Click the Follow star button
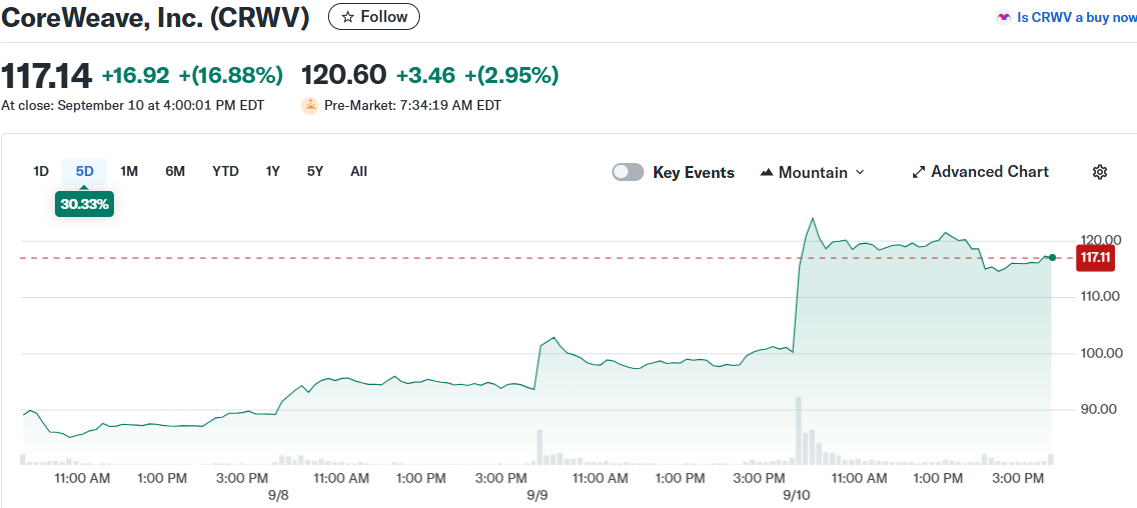 click(x=373, y=17)
